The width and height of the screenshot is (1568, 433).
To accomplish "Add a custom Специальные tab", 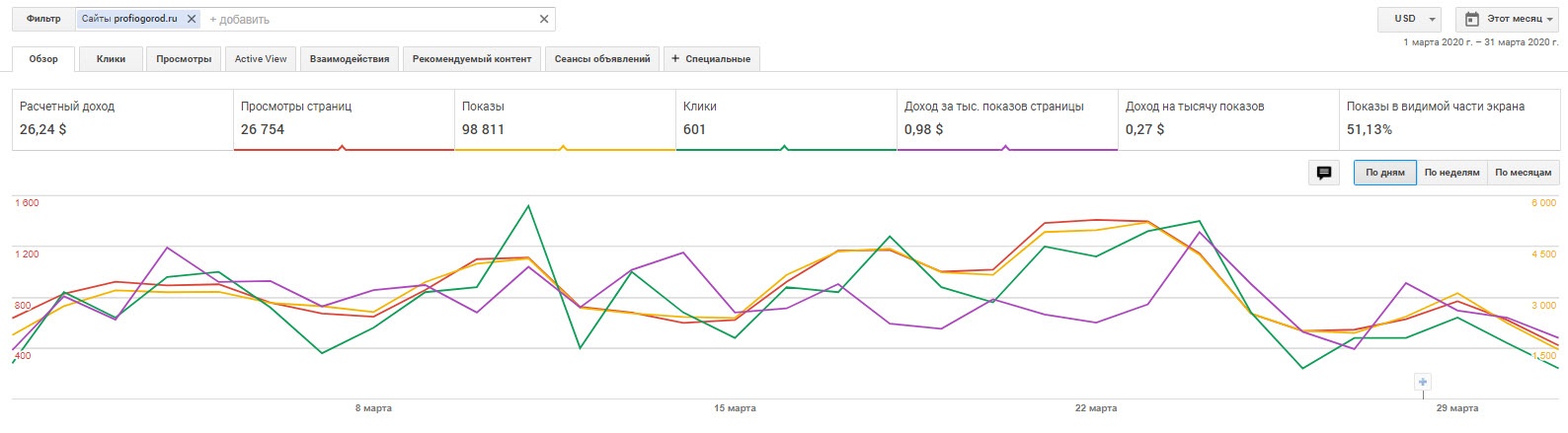I will pos(711,59).
